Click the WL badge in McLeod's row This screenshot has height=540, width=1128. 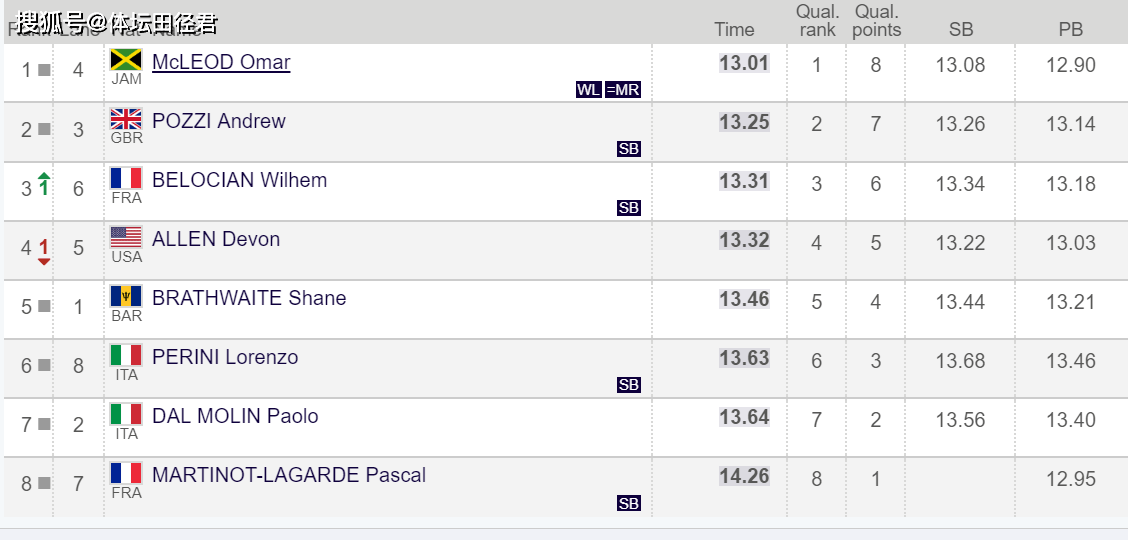[x=589, y=90]
